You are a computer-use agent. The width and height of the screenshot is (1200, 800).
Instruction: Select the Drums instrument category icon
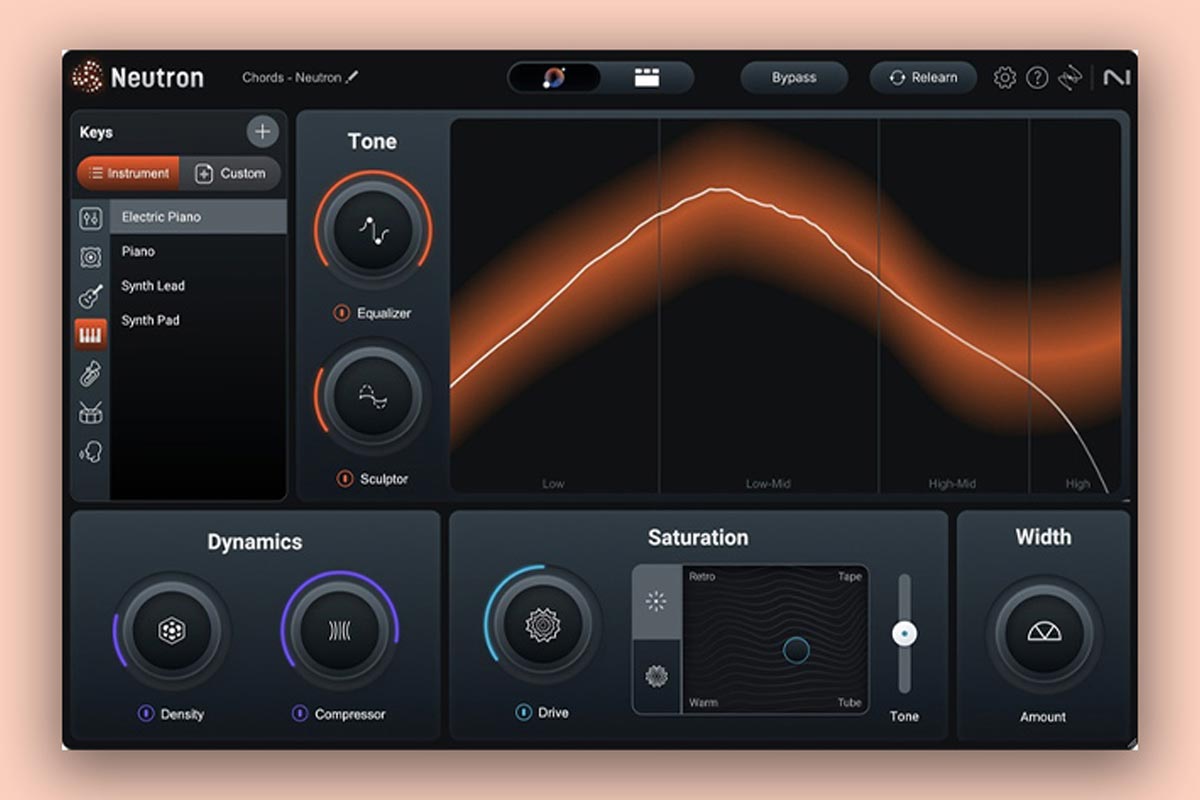[90, 410]
